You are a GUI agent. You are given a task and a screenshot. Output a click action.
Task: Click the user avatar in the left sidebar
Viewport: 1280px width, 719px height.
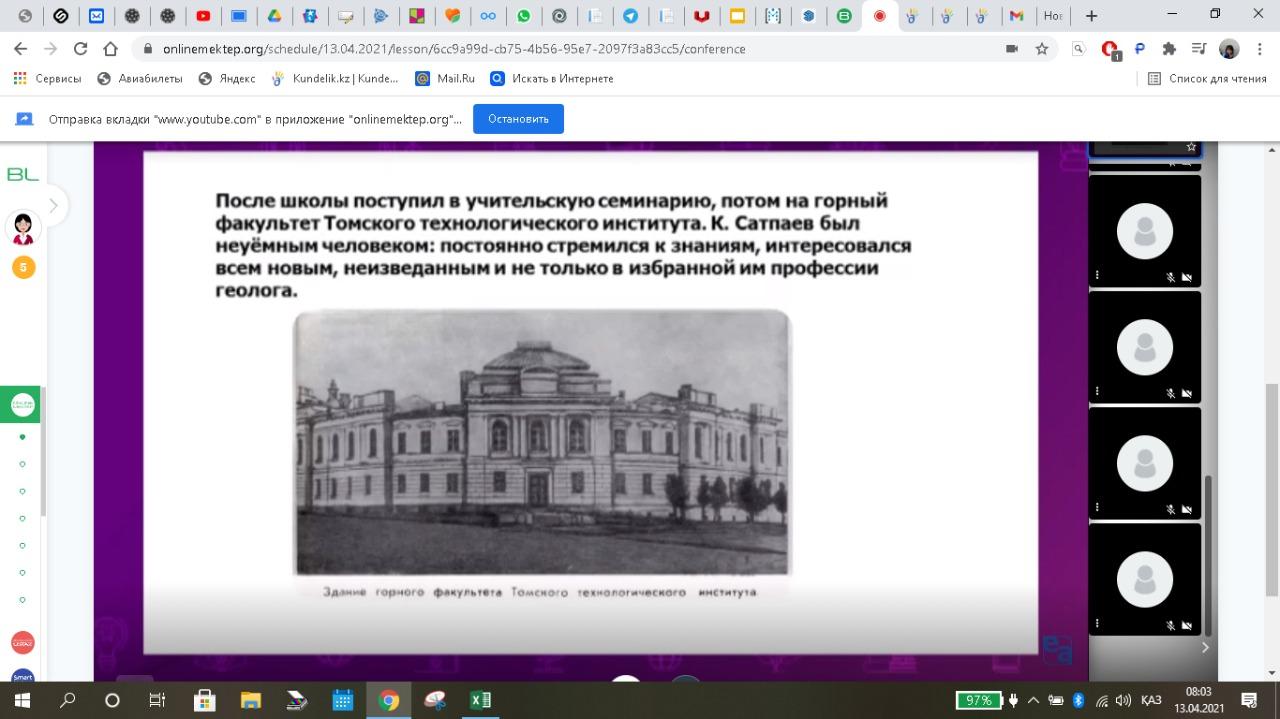tap(22, 229)
